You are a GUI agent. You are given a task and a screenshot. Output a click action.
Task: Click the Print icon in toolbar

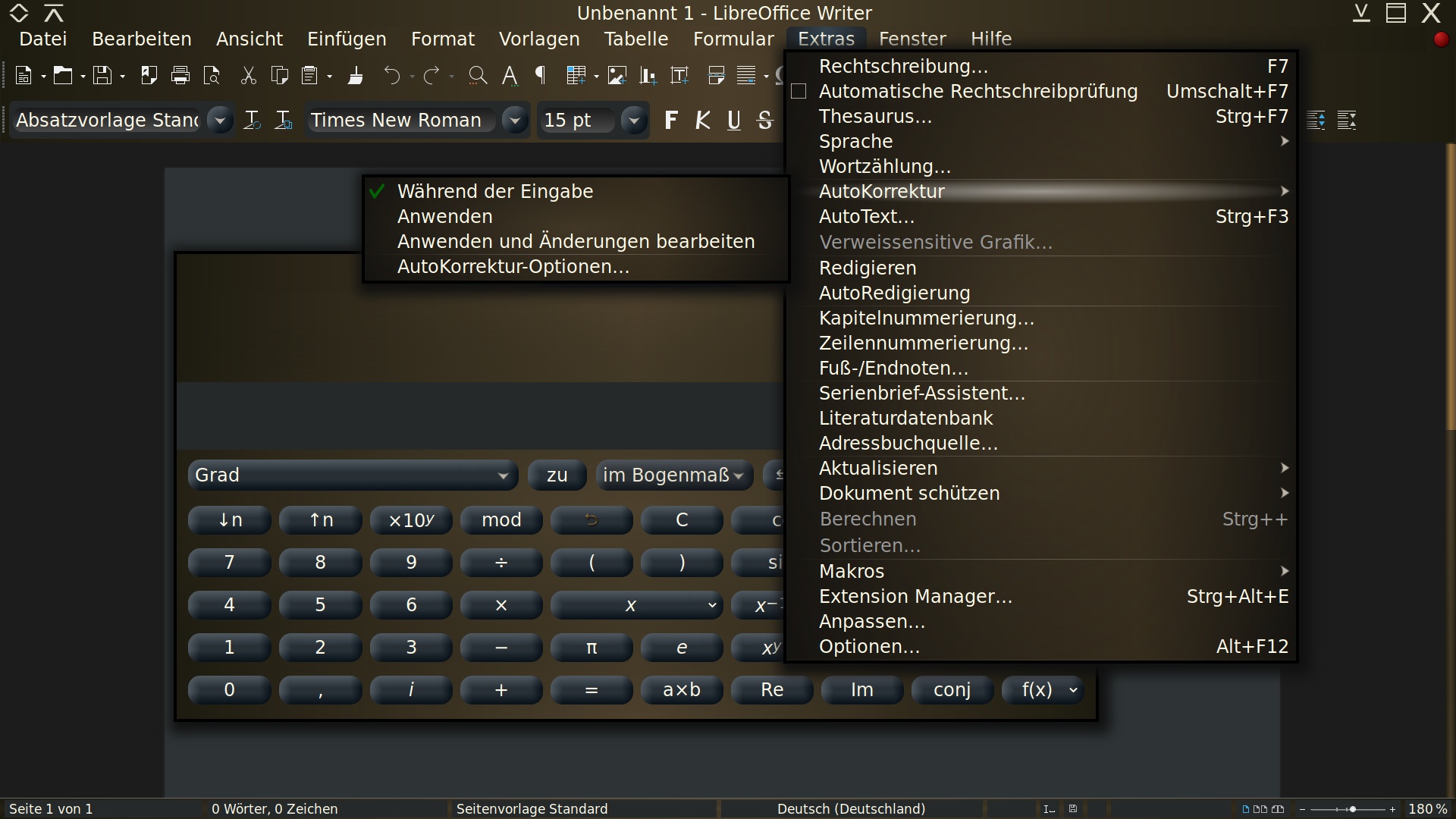click(x=180, y=75)
